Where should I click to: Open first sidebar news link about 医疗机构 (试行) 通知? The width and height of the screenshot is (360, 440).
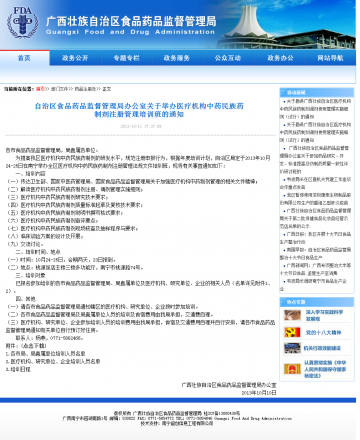tap(315, 109)
